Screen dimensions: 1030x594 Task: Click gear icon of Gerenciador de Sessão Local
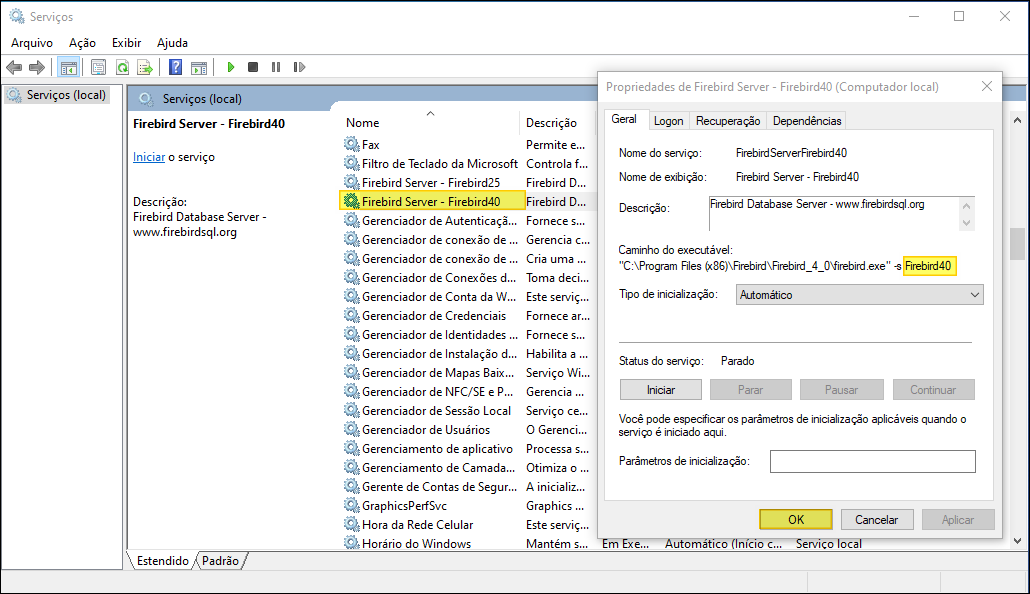coord(352,410)
